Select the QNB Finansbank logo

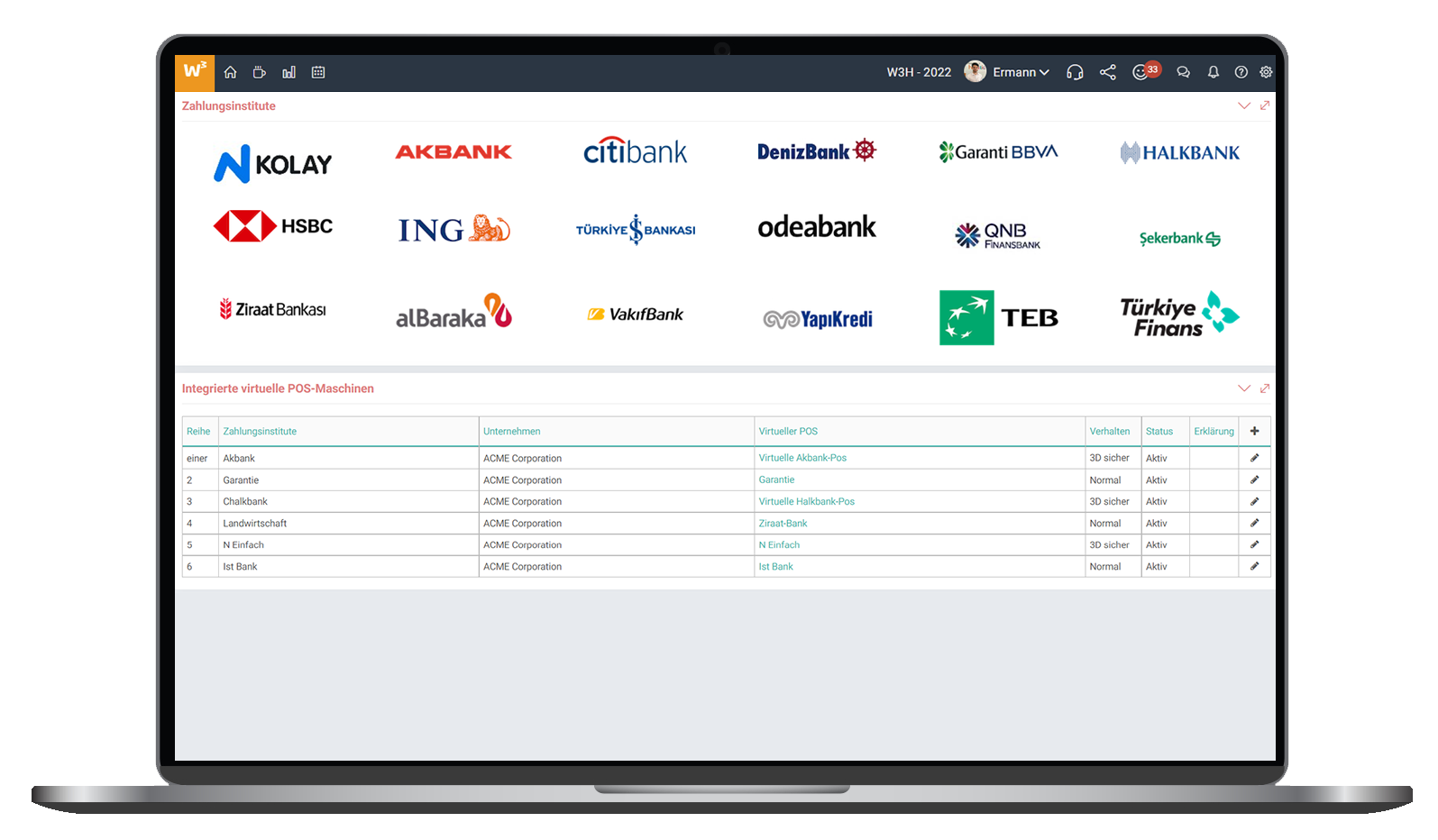point(998,235)
